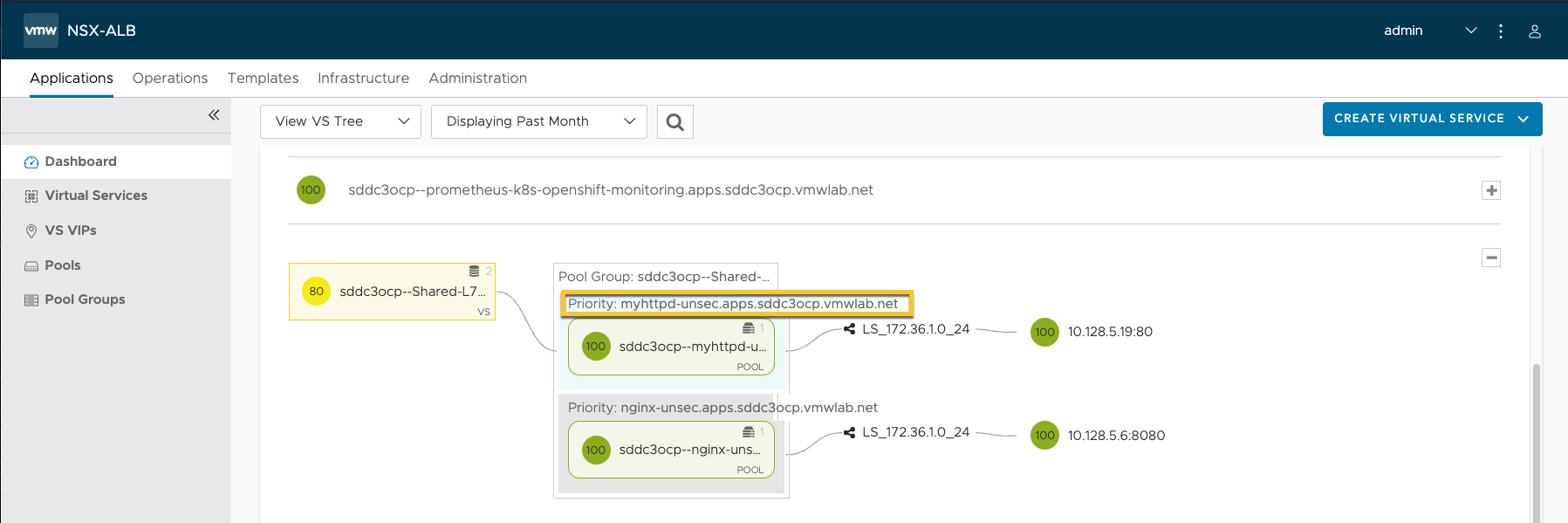Click the Dashboard gauge icon

point(31,162)
